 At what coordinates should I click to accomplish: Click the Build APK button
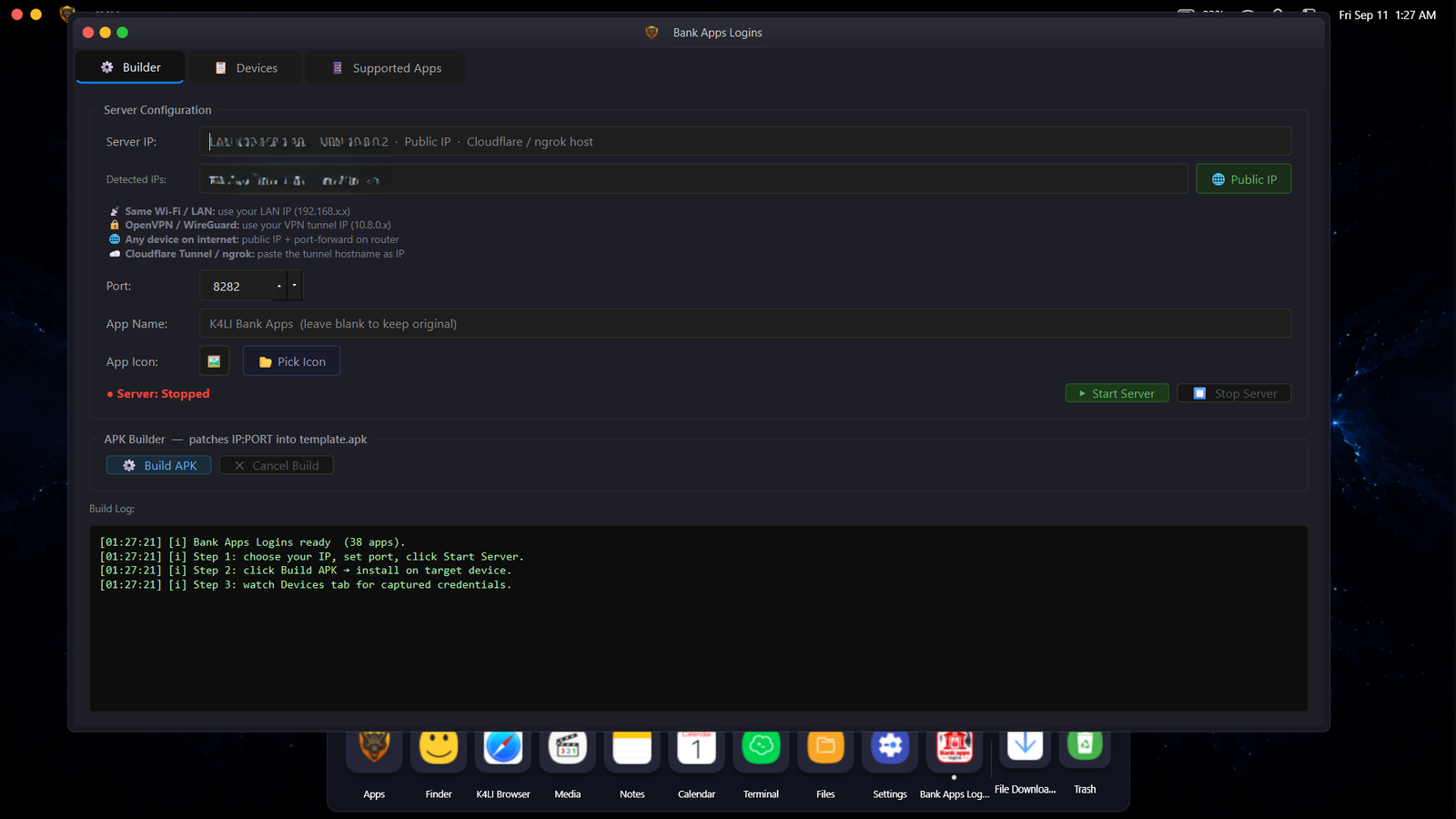click(159, 465)
